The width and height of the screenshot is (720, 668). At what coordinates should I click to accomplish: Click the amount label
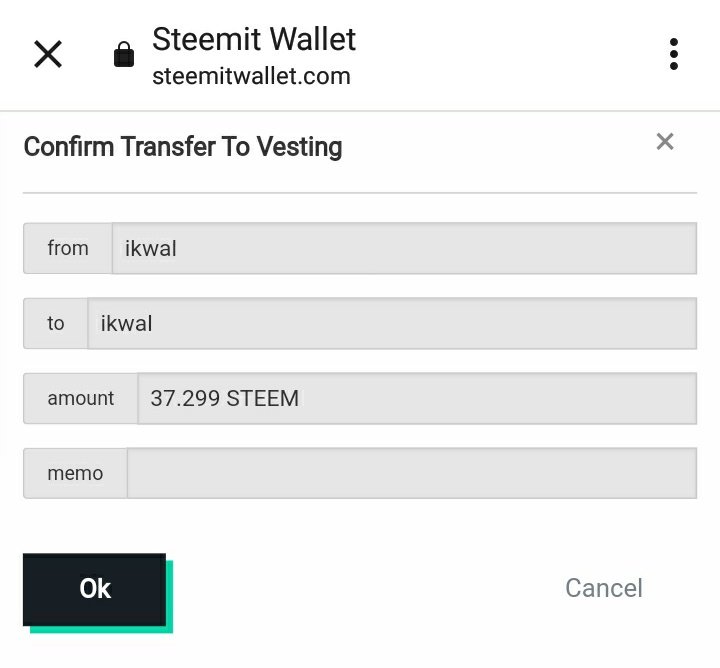tap(81, 398)
